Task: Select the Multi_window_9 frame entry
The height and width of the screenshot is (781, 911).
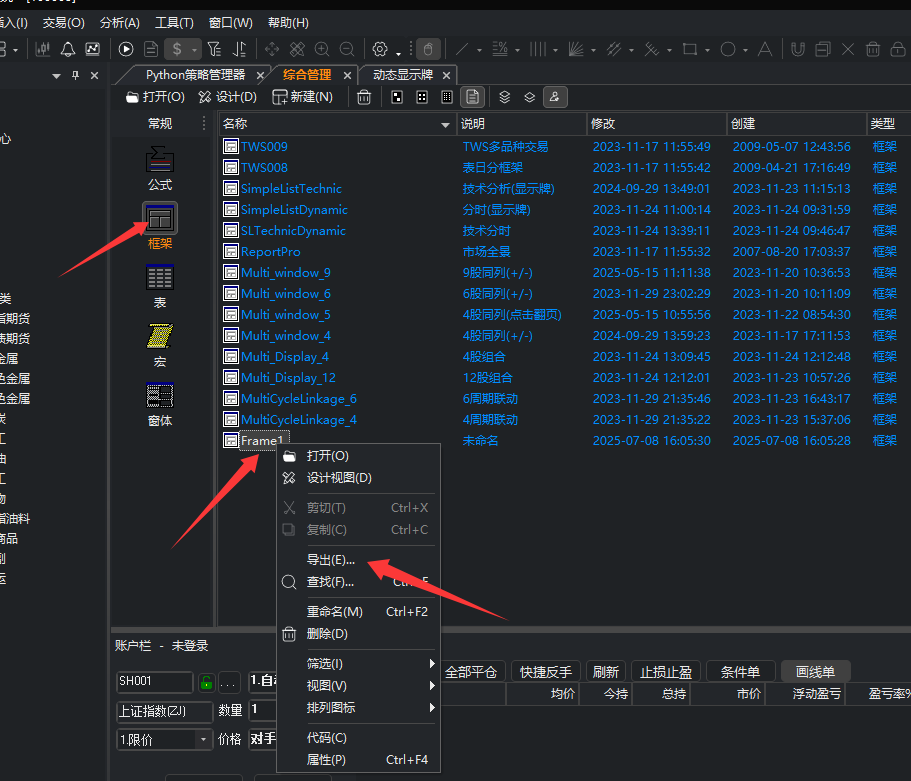Action: (285, 273)
